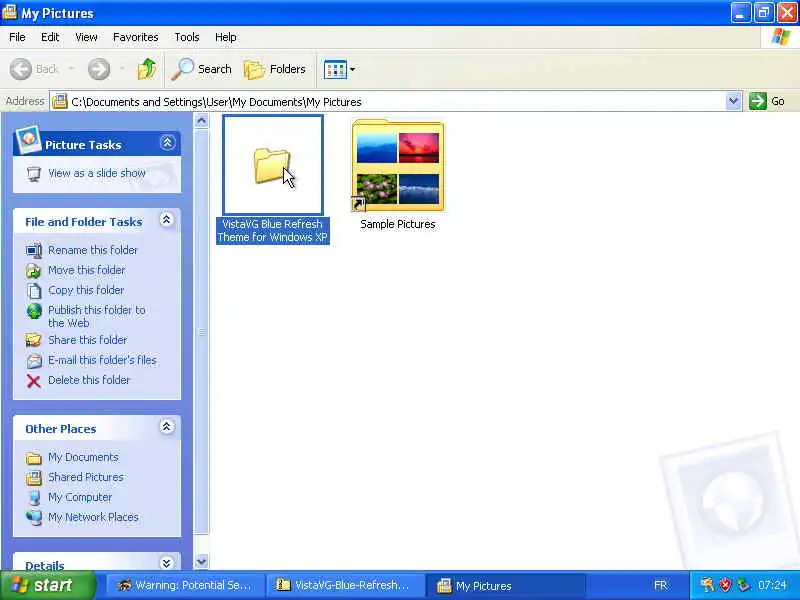Open Forward history dropdown arrow
The image size is (800, 600).
coord(122,69)
